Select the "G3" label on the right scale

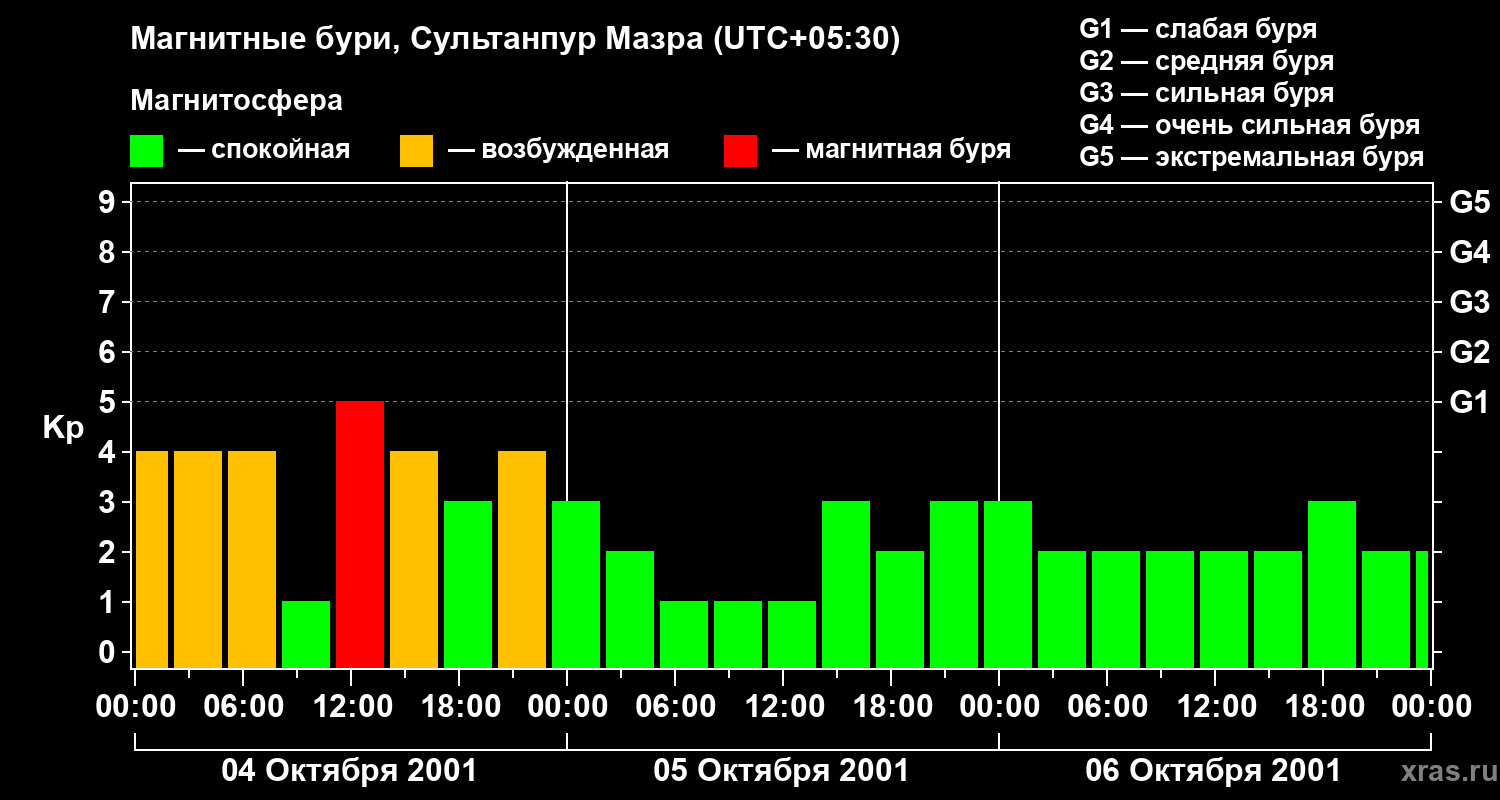1470,303
